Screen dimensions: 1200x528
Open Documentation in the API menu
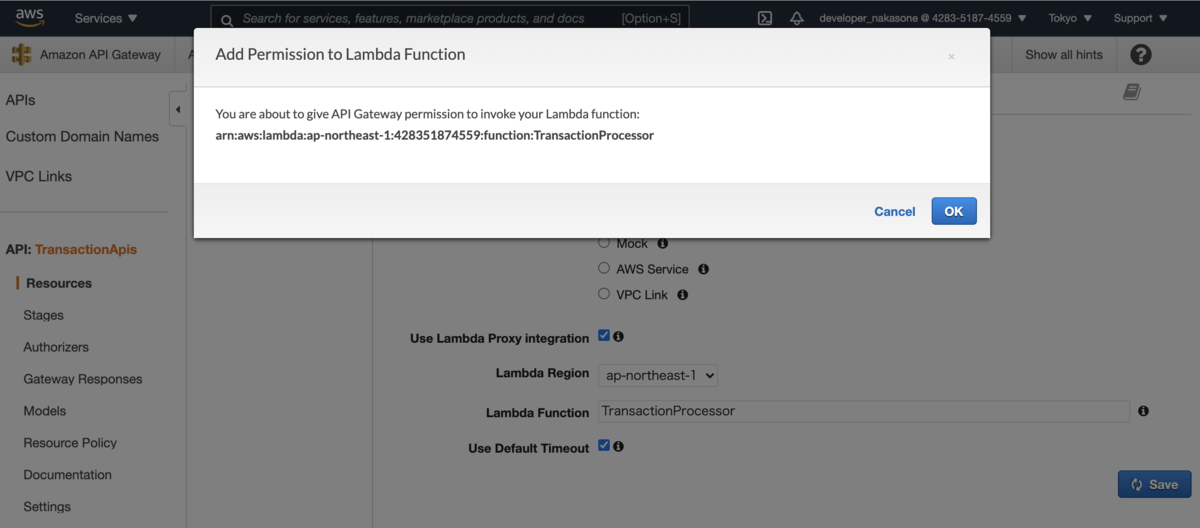[67, 475]
